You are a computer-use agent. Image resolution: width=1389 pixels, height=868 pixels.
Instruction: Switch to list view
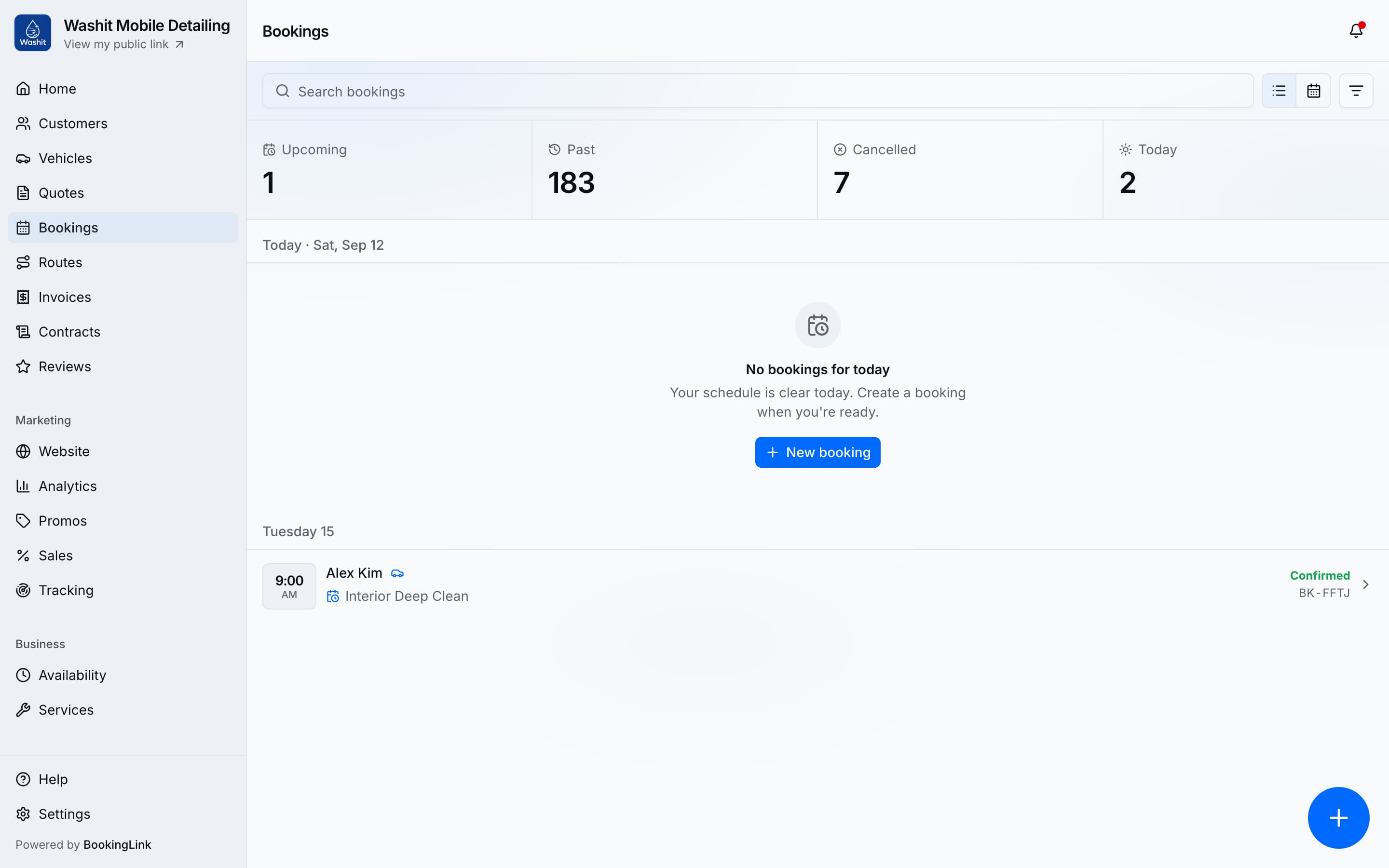point(1279,91)
